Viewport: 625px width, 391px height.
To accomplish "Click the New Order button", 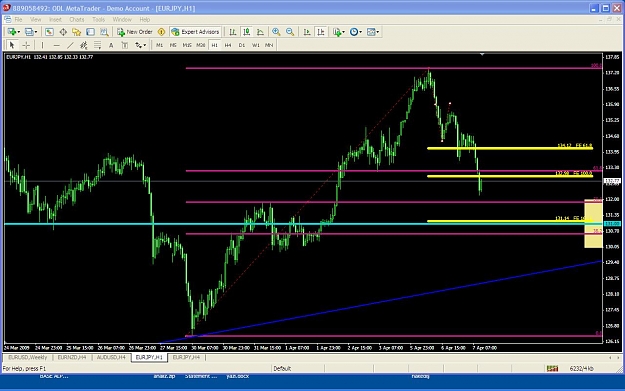I will [135, 32].
